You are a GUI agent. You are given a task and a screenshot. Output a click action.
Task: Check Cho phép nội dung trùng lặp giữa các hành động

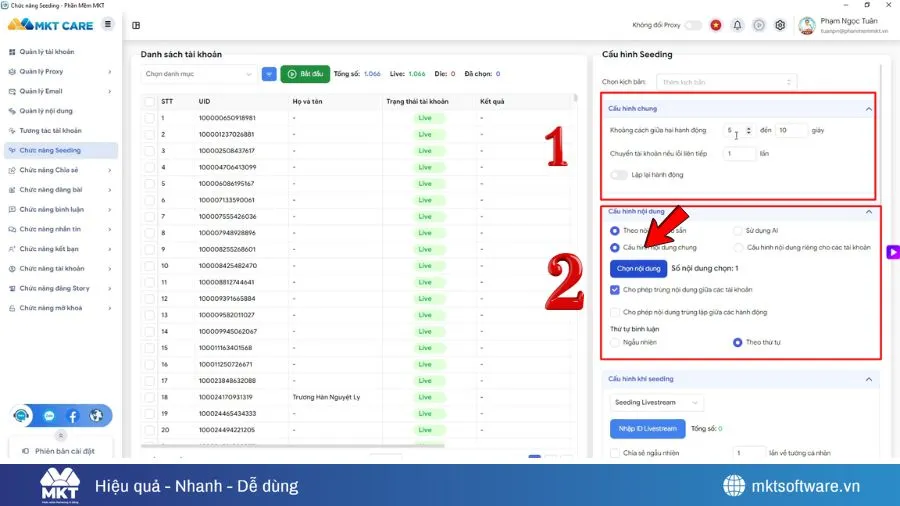coord(615,312)
